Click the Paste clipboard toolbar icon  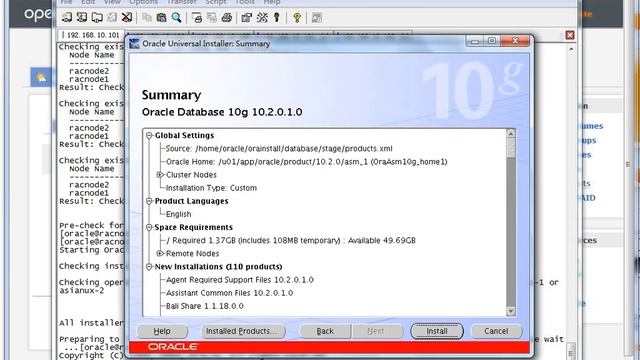(x=162, y=17)
